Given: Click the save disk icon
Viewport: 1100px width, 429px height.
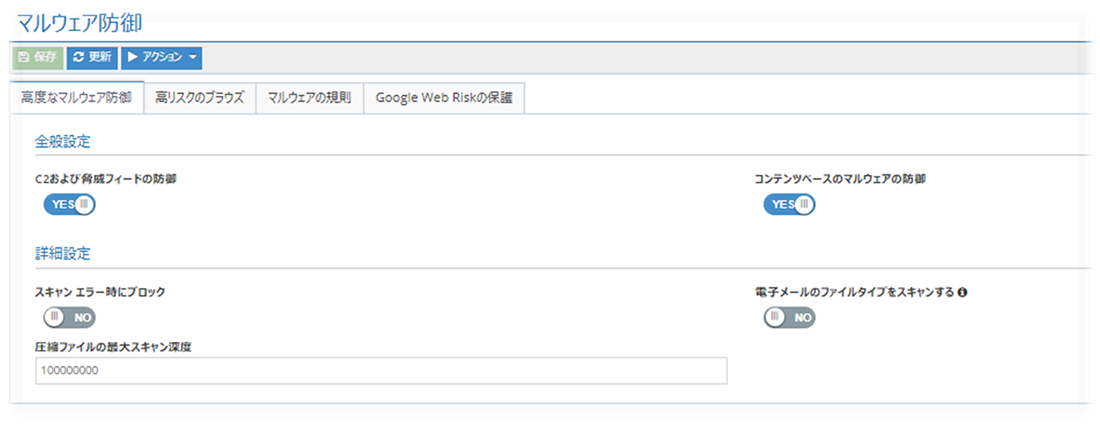Looking at the screenshot, I should coord(24,58).
